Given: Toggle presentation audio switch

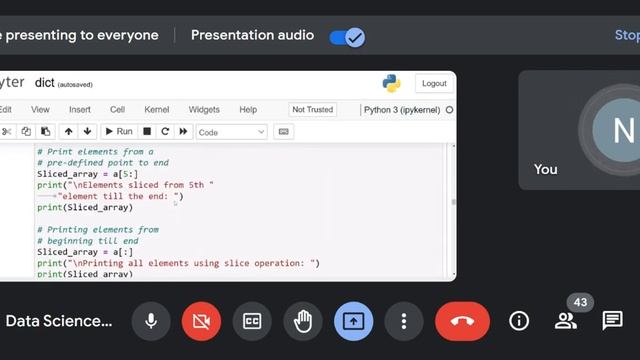Looking at the screenshot, I should point(347,38).
